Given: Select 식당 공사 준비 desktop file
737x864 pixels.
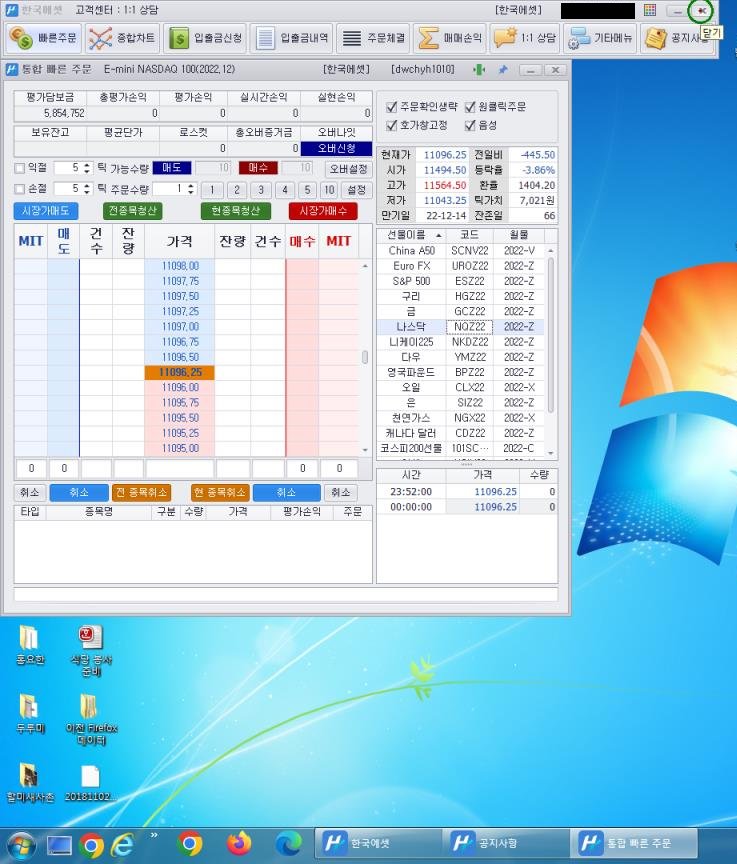Looking at the screenshot, I should pyautogui.click(x=91, y=652).
